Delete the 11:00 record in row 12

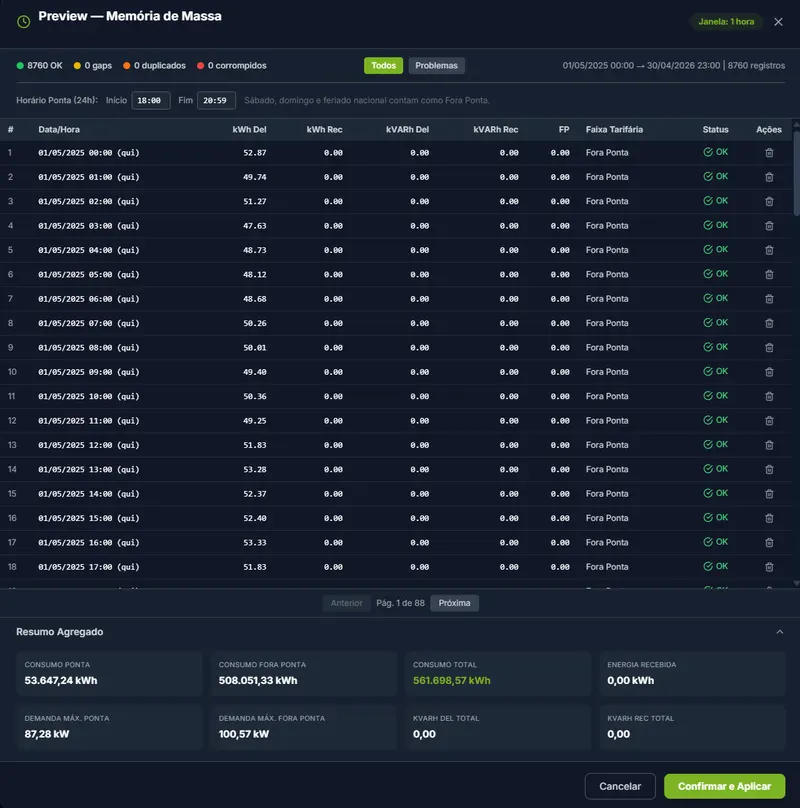pyautogui.click(x=769, y=421)
